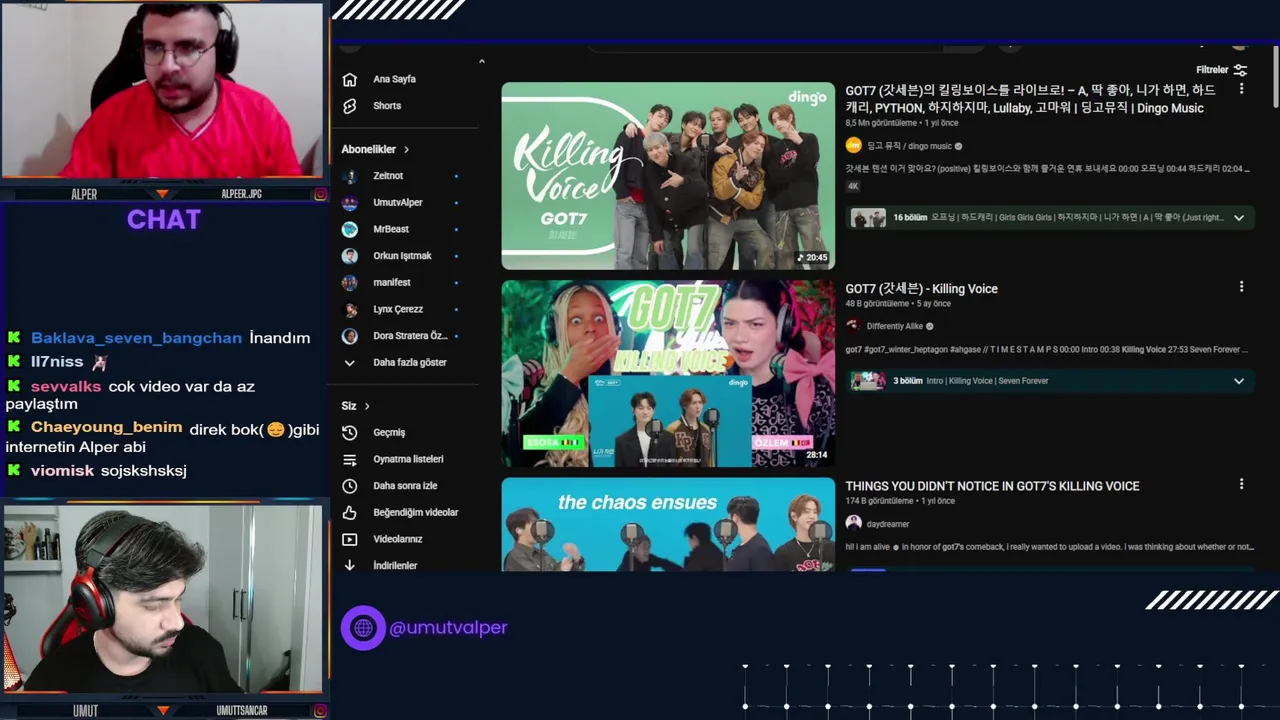This screenshot has width=1280, height=720.
Task: Click daydreamer channel avatar
Action: 853,523
